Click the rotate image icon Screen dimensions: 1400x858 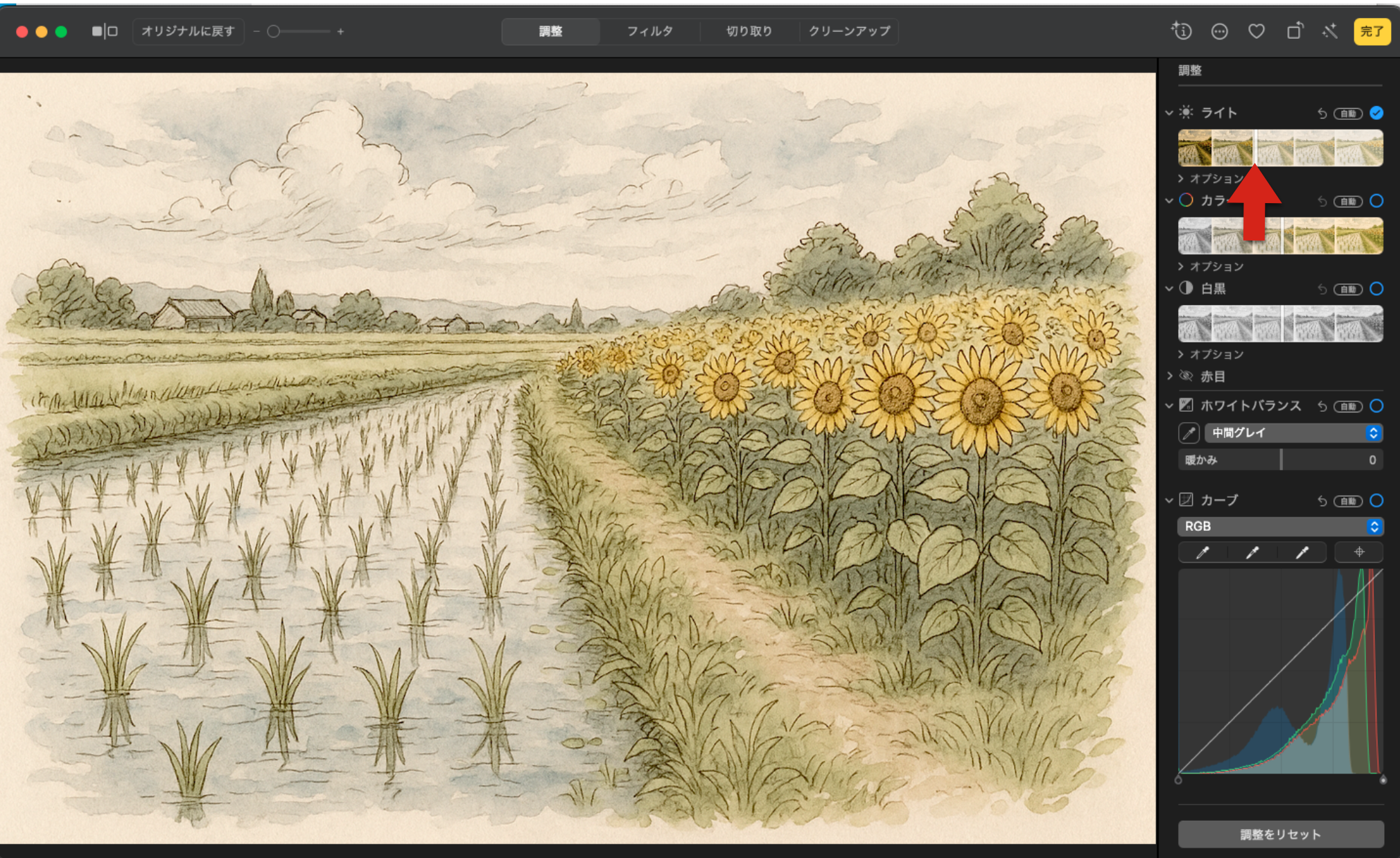pyautogui.click(x=1294, y=31)
